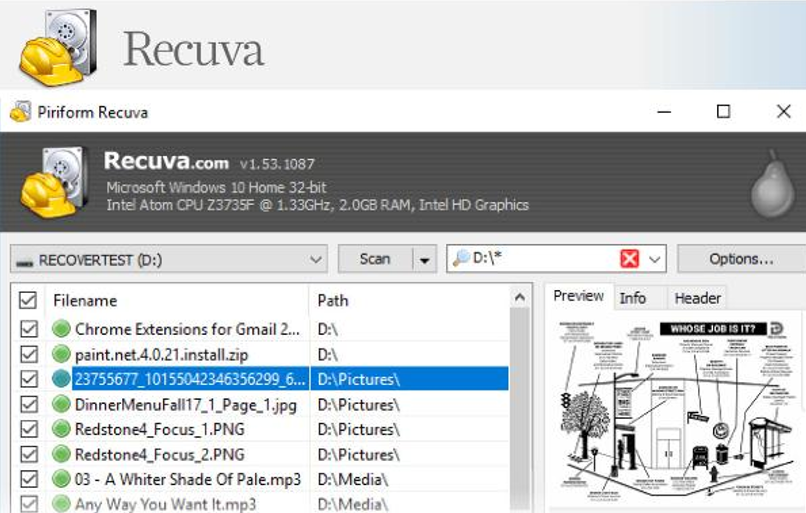This screenshot has width=806, height=513.
Task: Click the green dot for Any Way You Want It.mp3
Action: 61,504
